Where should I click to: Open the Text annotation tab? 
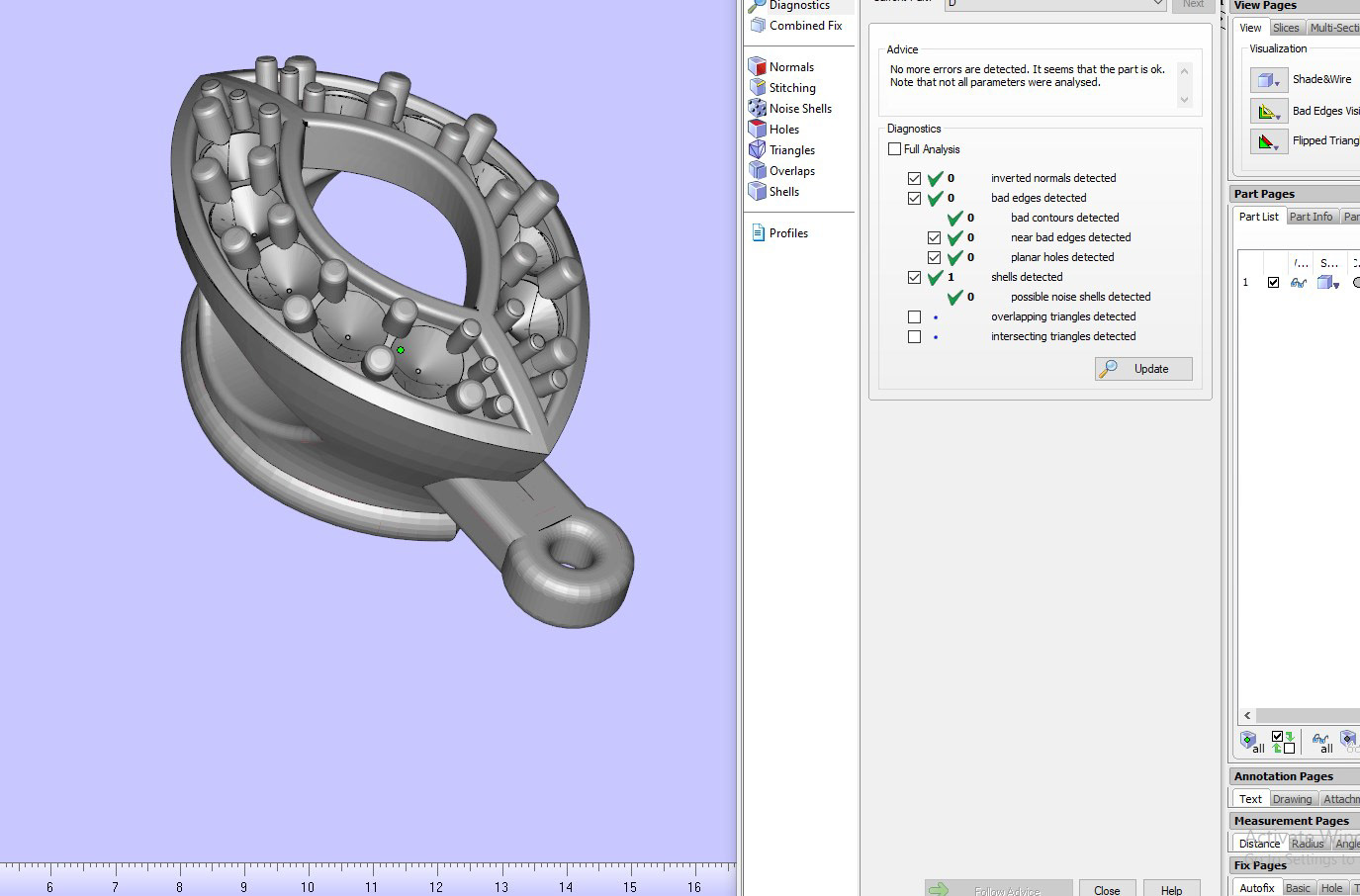click(1250, 799)
